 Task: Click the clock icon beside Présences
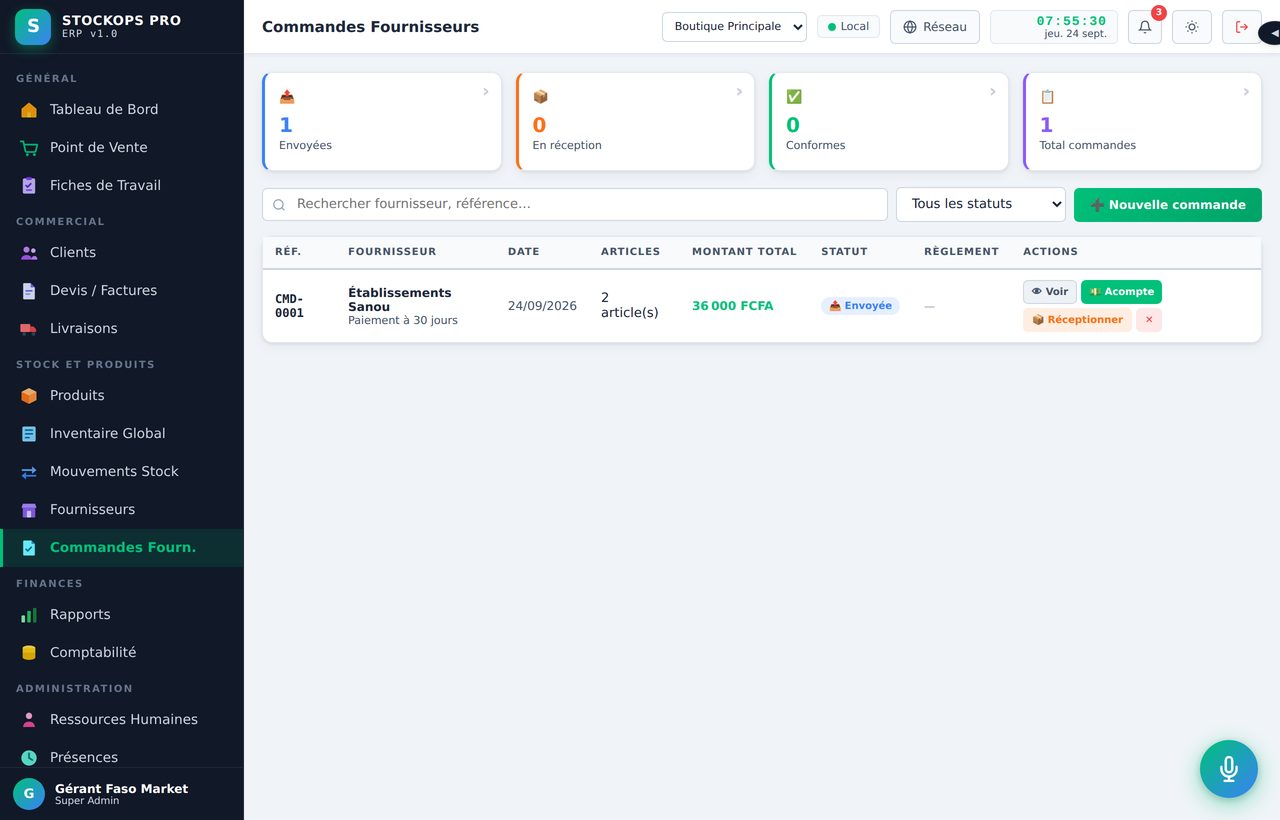(x=29, y=758)
